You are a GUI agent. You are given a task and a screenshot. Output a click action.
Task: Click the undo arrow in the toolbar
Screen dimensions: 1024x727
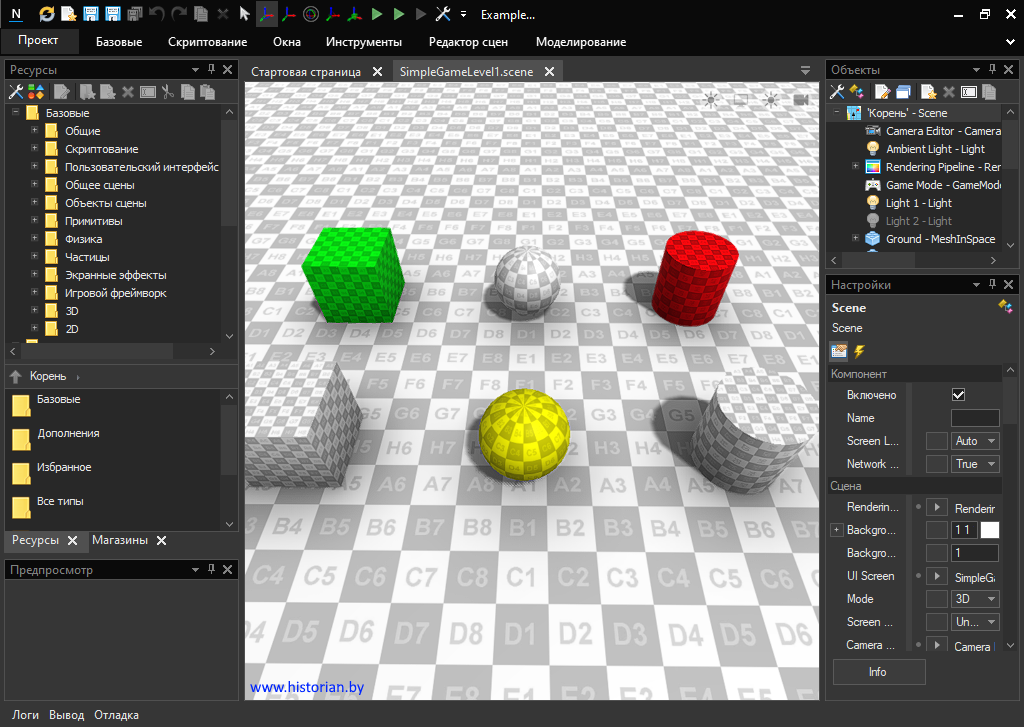pos(157,15)
